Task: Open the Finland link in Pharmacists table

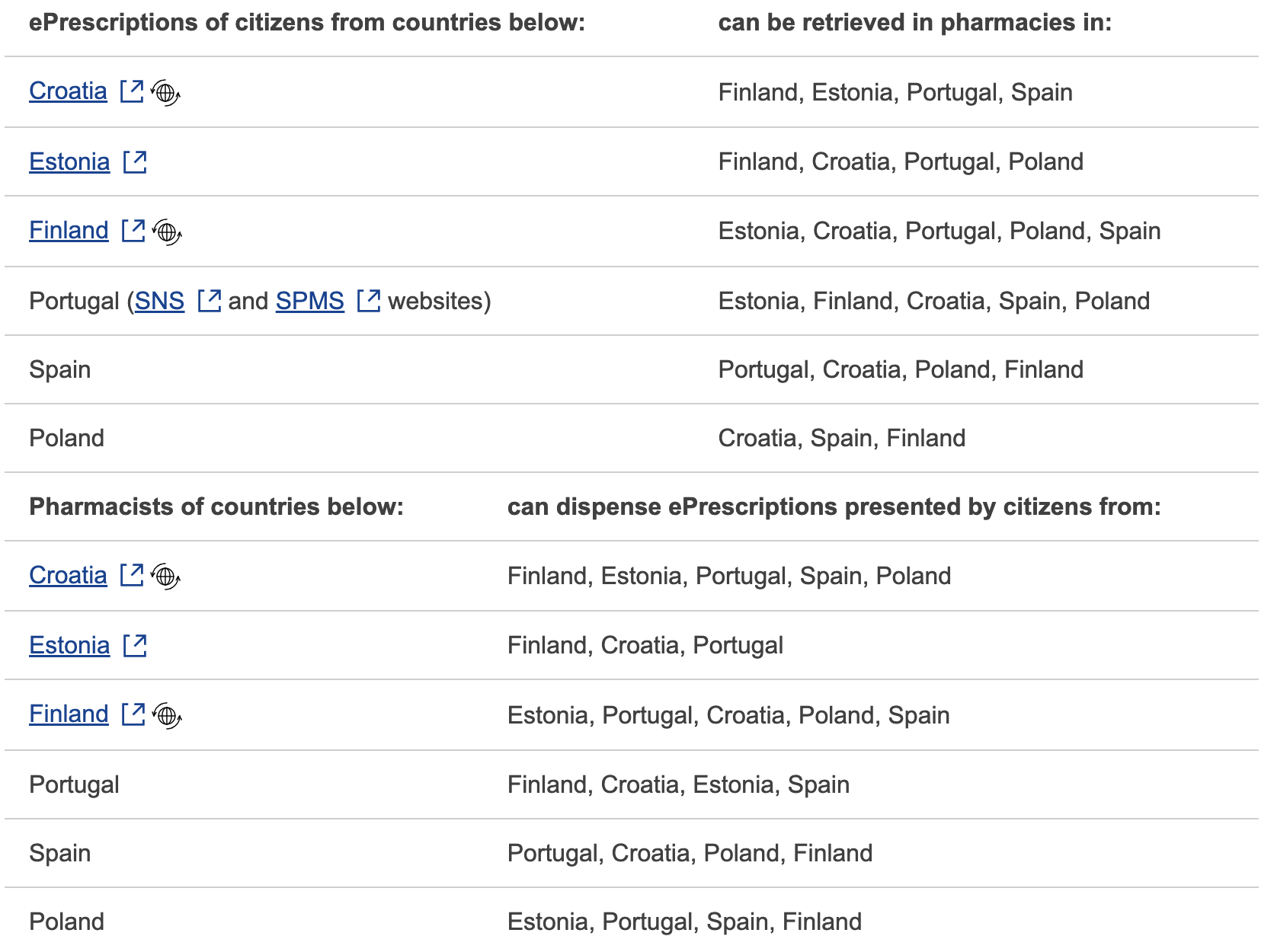Action: tap(69, 714)
